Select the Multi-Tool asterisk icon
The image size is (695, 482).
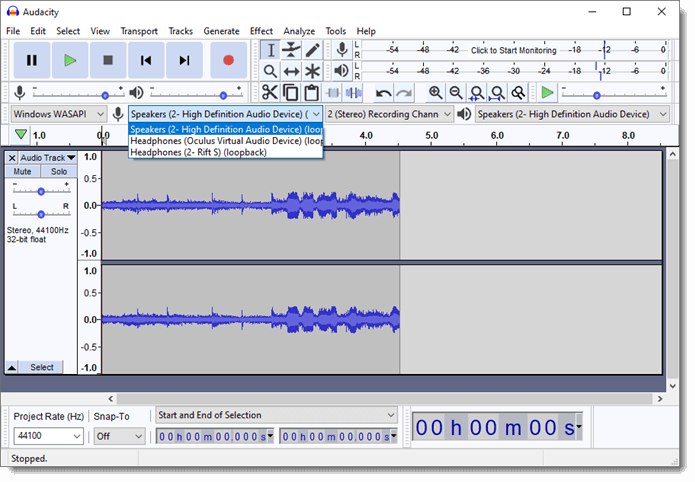312,71
